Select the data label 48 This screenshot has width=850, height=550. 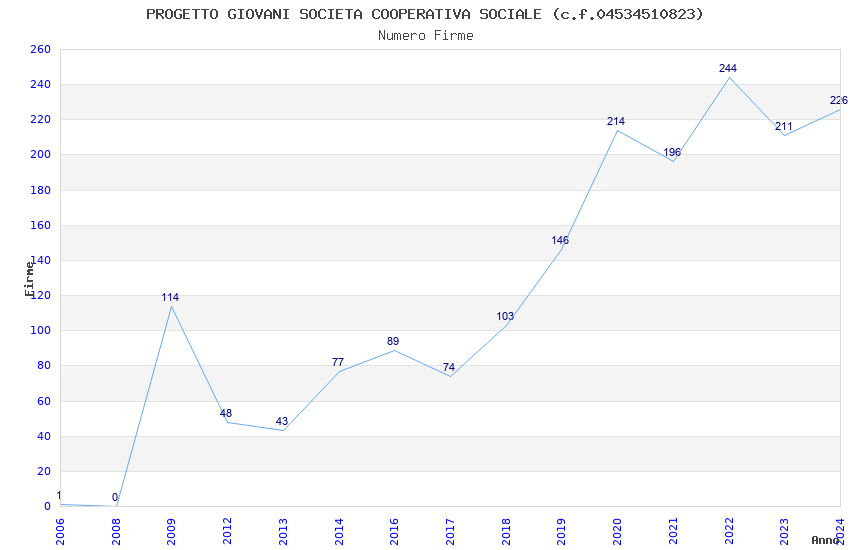point(226,413)
